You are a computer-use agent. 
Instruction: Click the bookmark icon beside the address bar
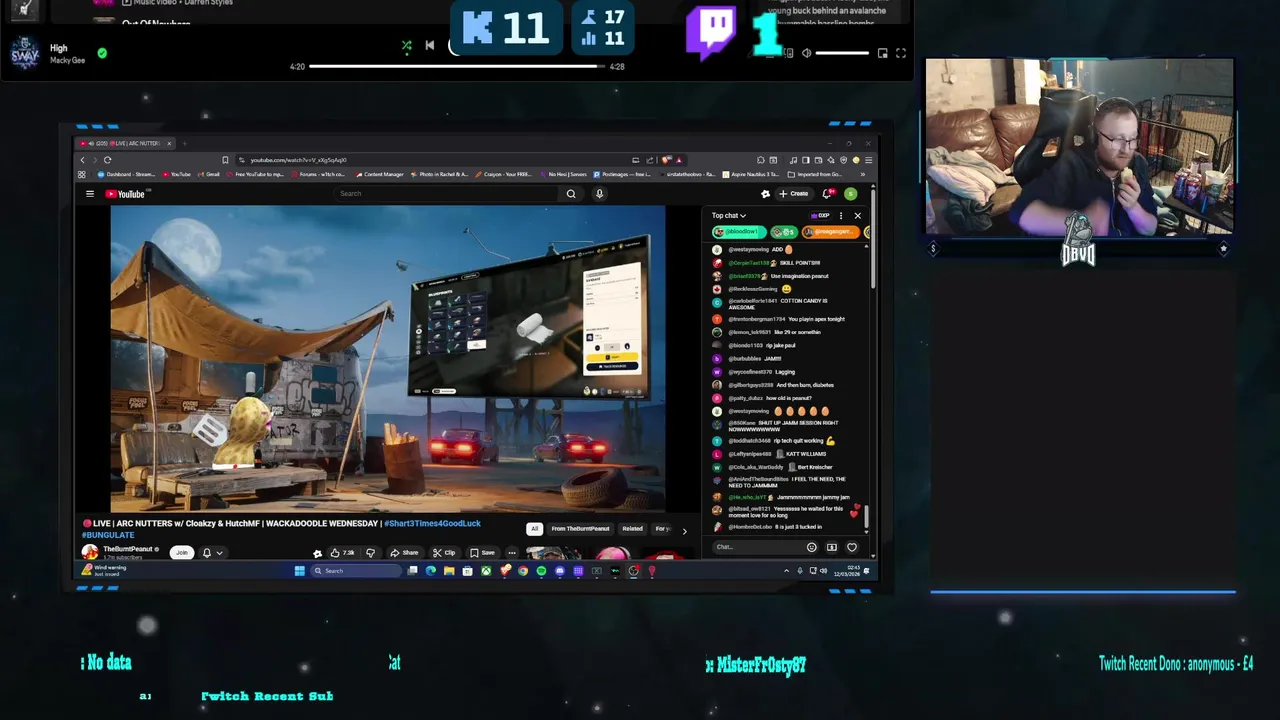pos(225,160)
